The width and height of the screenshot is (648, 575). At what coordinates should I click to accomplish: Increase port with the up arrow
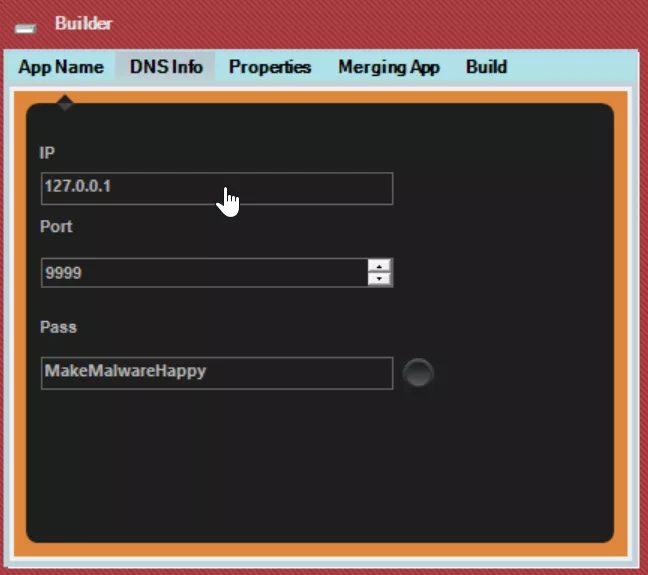379,265
